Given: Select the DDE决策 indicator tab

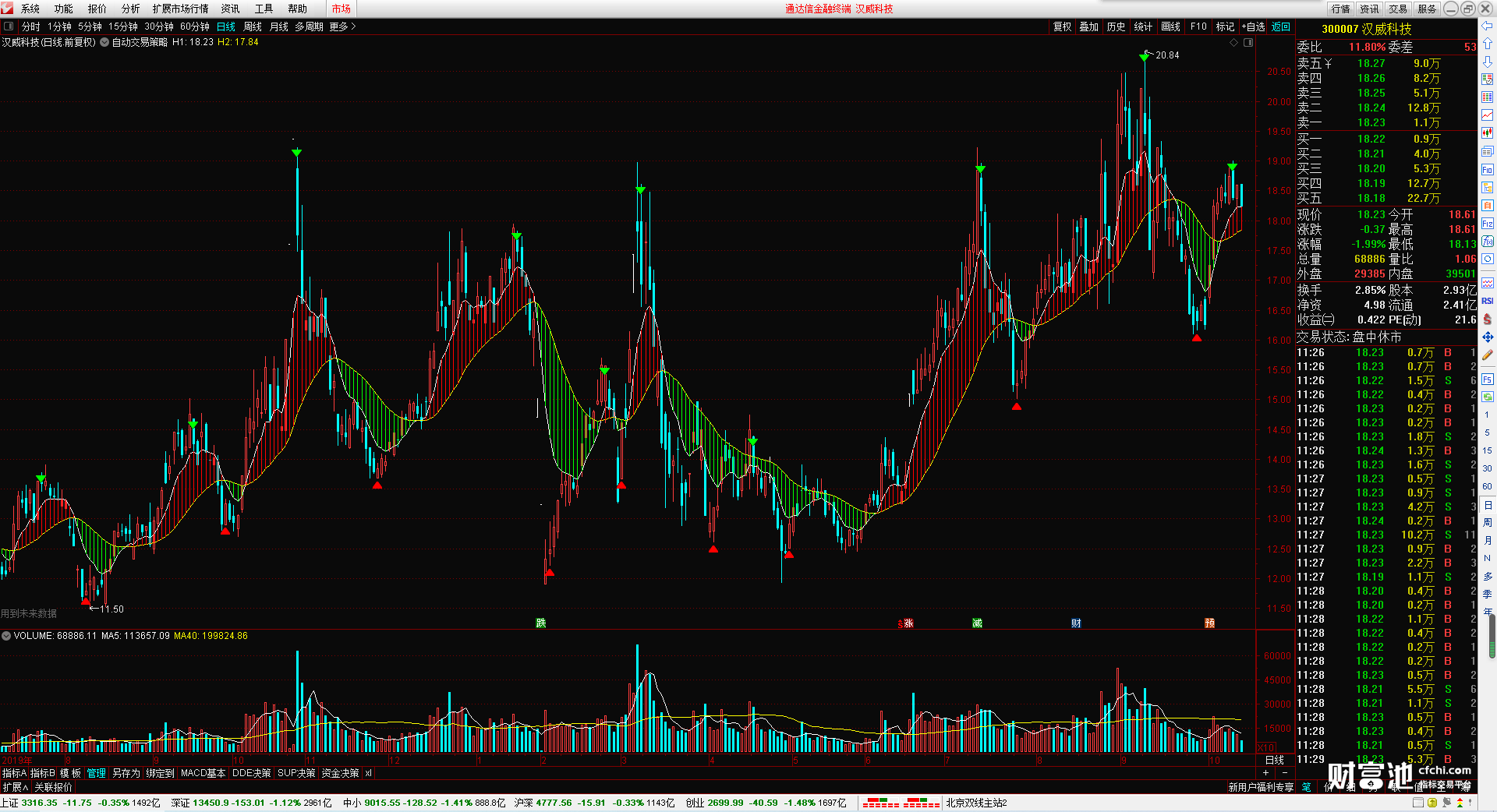Looking at the screenshot, I should click(x=252, y=773).
